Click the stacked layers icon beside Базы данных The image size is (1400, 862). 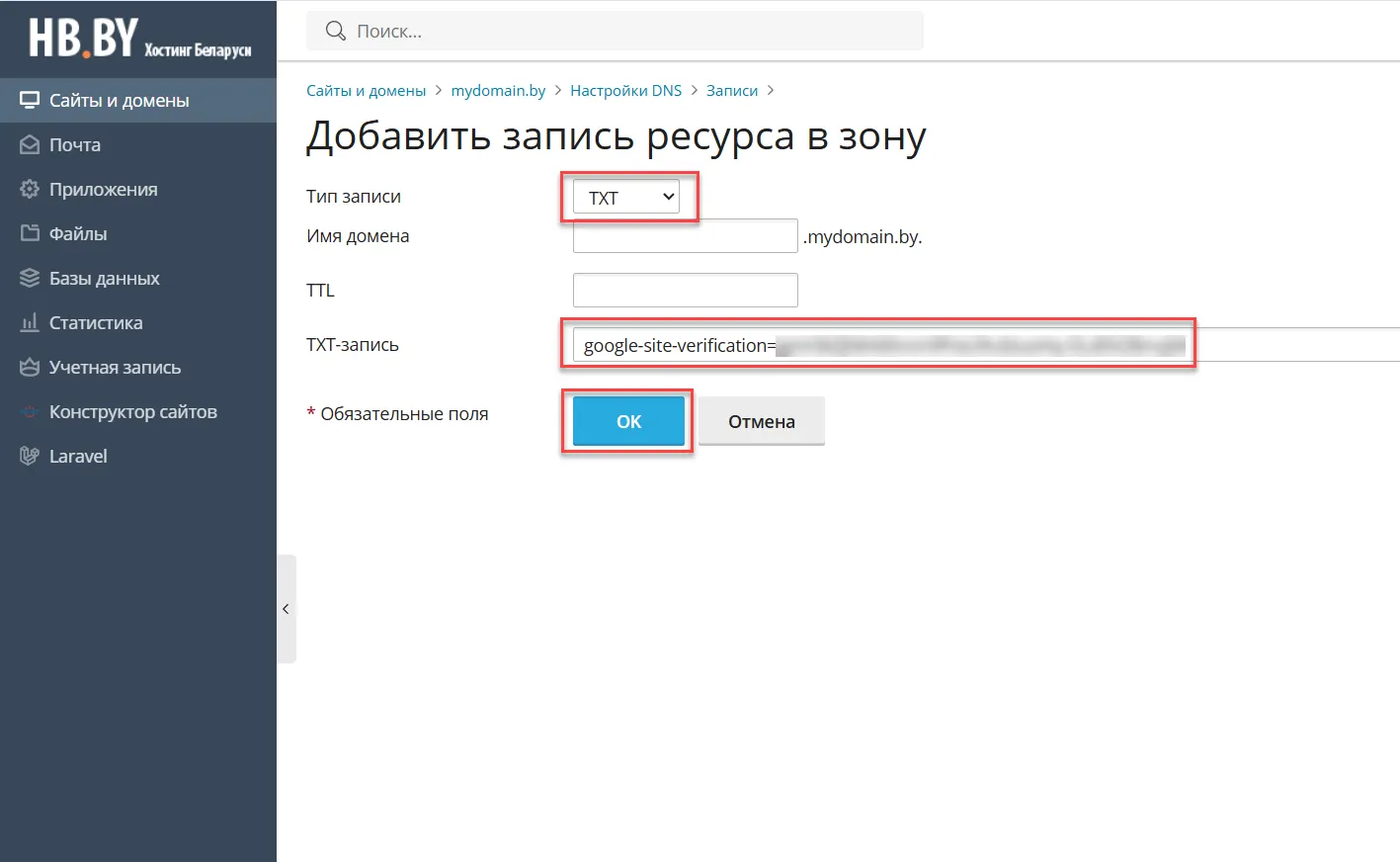coord(30,278)
